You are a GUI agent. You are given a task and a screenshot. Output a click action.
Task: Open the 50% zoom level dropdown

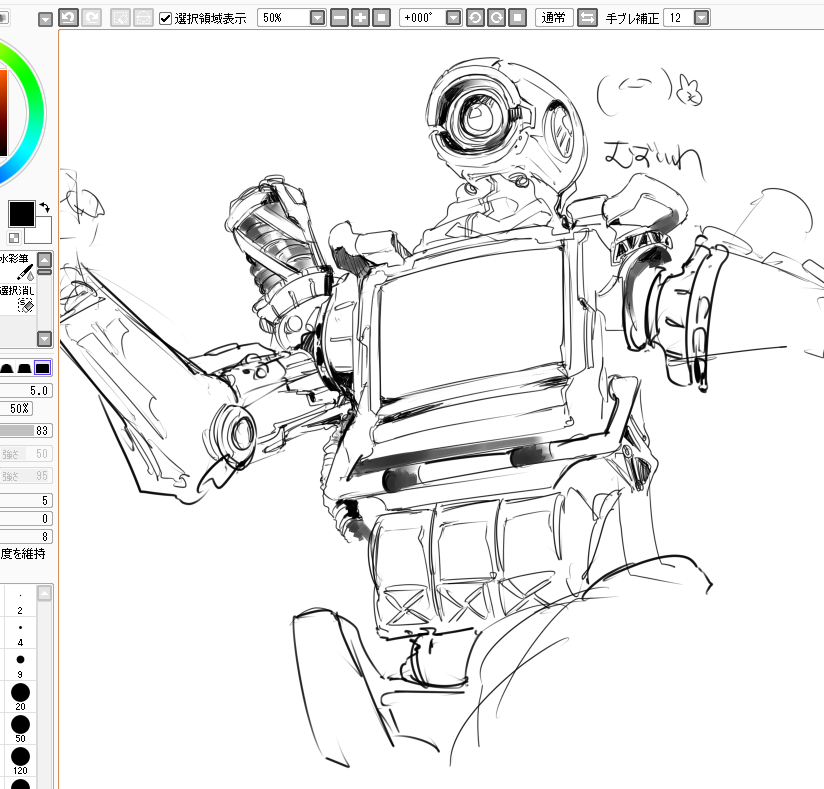tap(317, 18)
